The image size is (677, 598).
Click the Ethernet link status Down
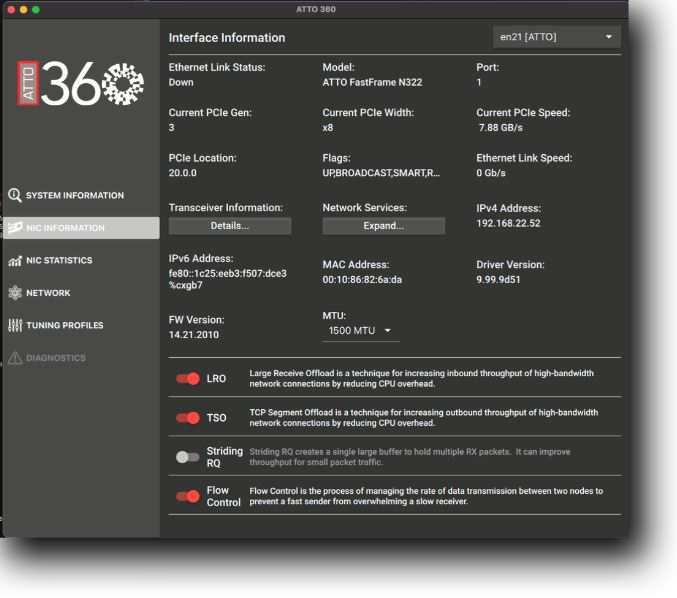point(181,82)
